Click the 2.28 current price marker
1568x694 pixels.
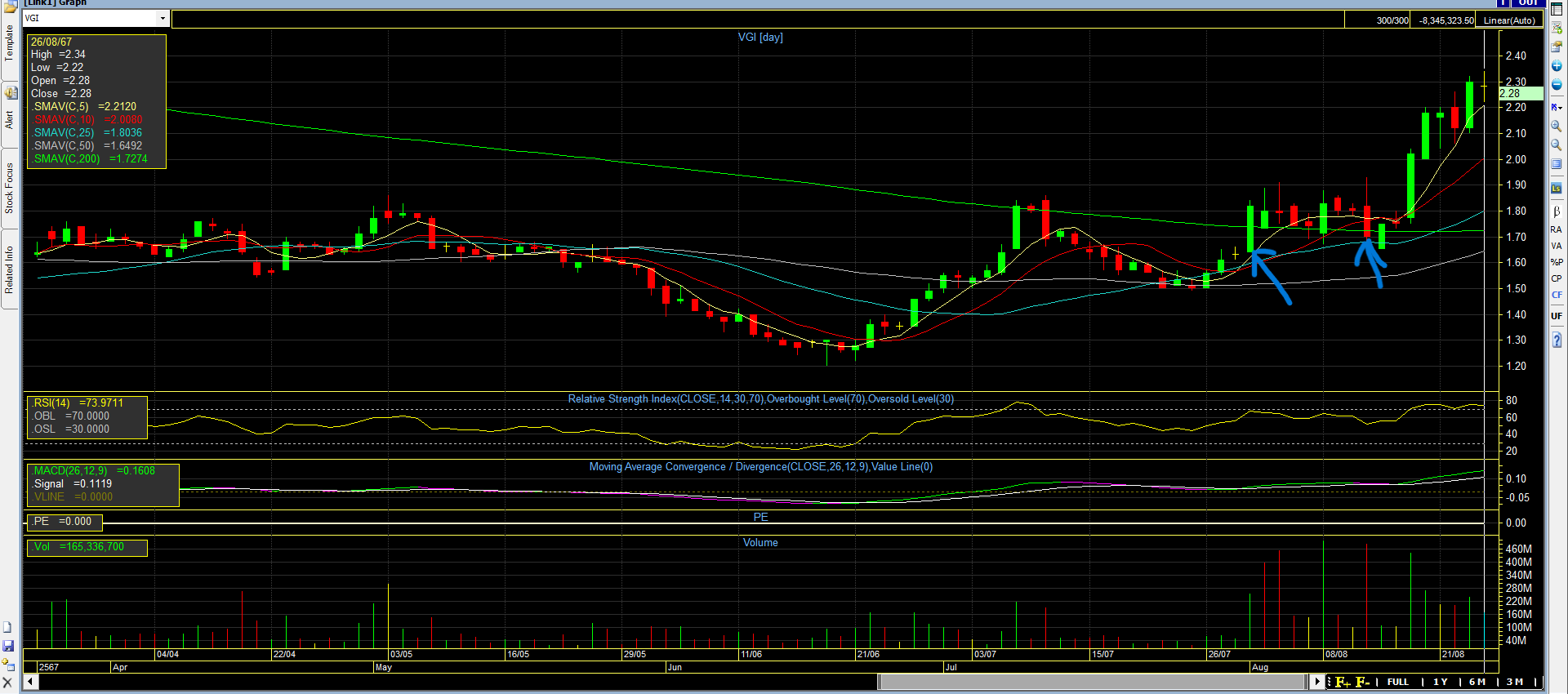click(x=1521, y=93)
